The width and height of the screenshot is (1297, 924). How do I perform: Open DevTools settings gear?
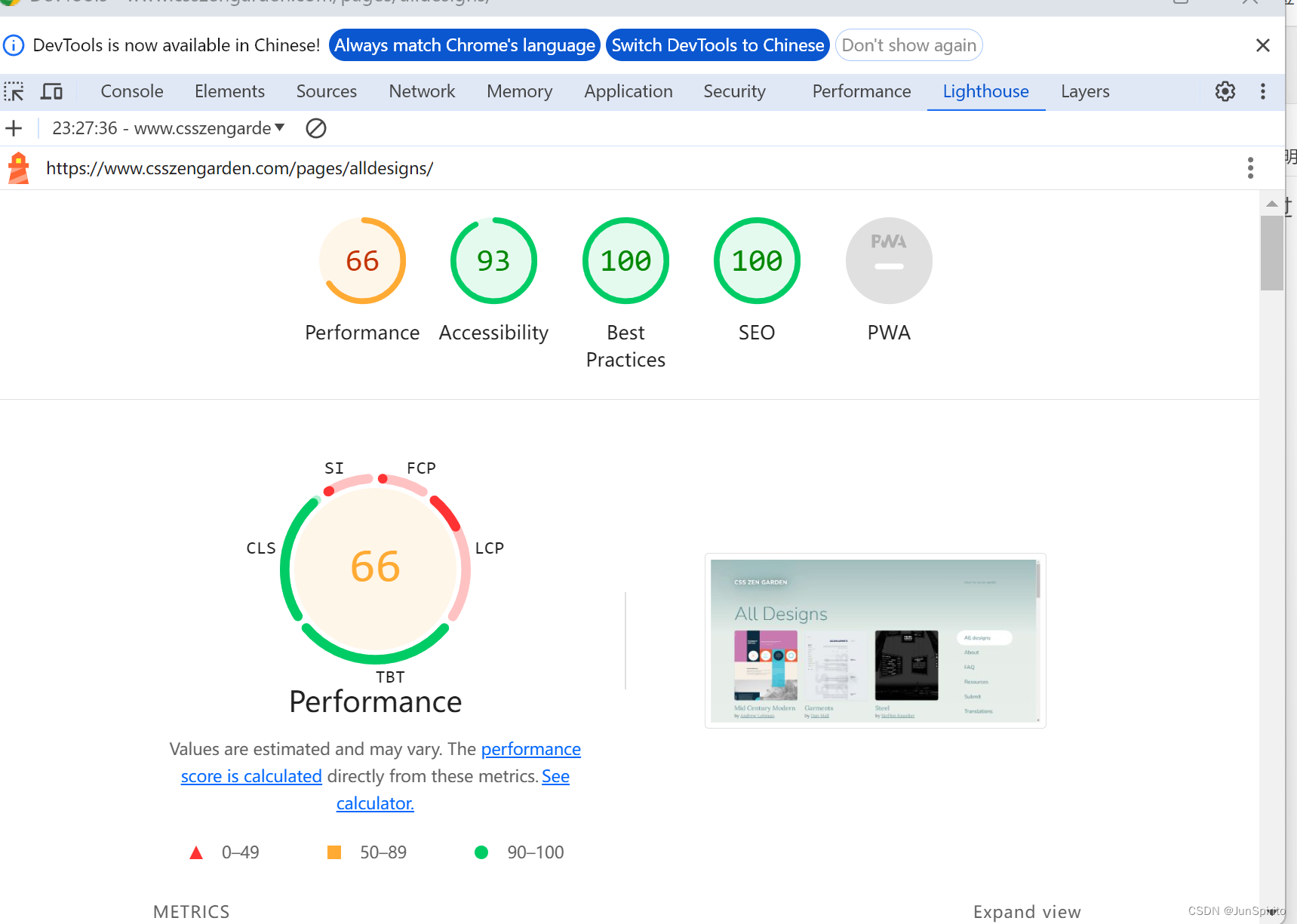[x=1225, y=91]
